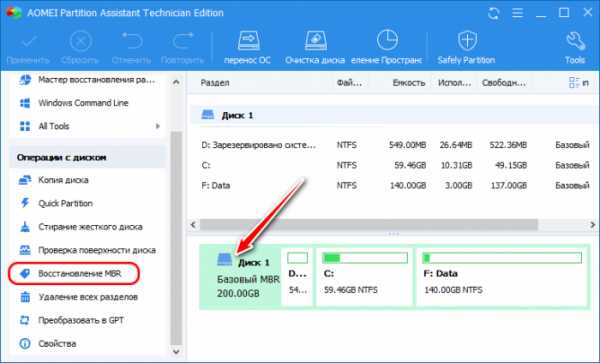The image size is (600, 363).
Task: Select Диск 1 Базовый MBR disk block
Action: [x=241, y=277]
